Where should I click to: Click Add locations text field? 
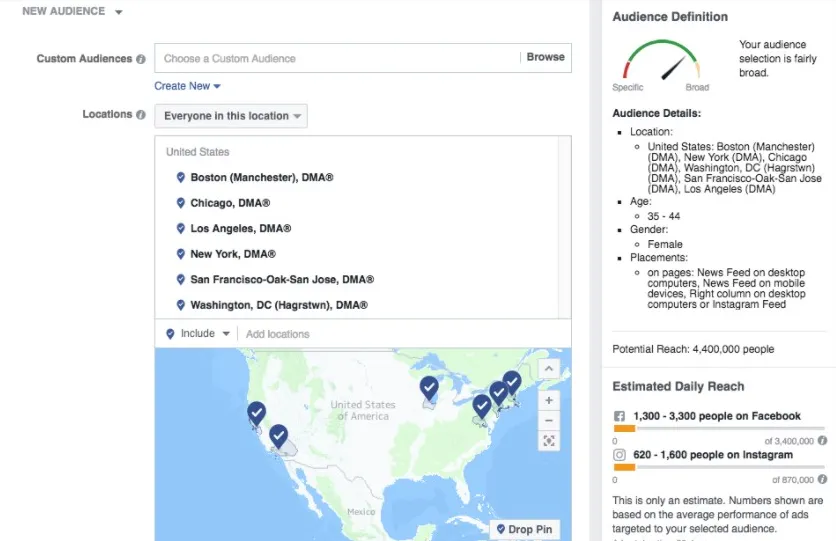(x=400, y=334)
